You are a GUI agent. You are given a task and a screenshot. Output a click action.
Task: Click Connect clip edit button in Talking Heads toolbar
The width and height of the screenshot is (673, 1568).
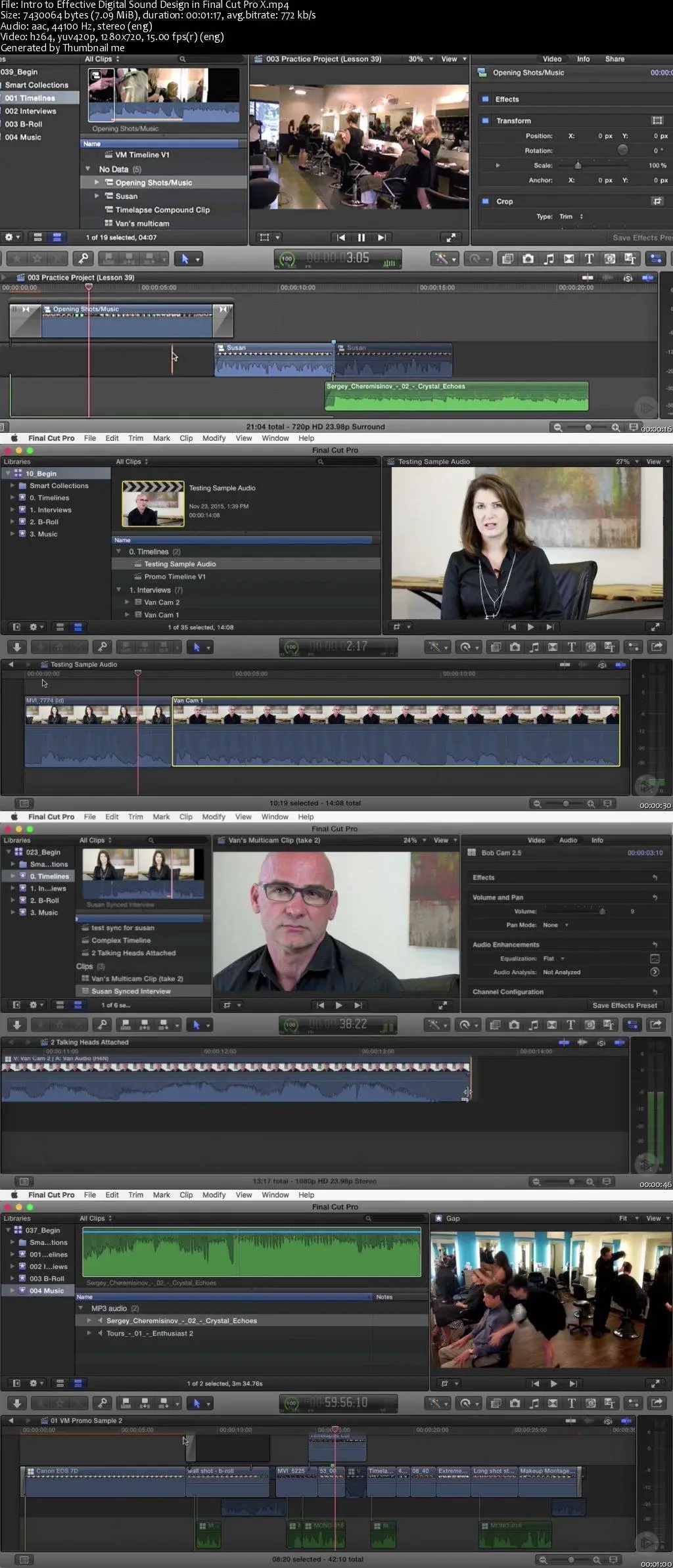[x=125, y=1025]
